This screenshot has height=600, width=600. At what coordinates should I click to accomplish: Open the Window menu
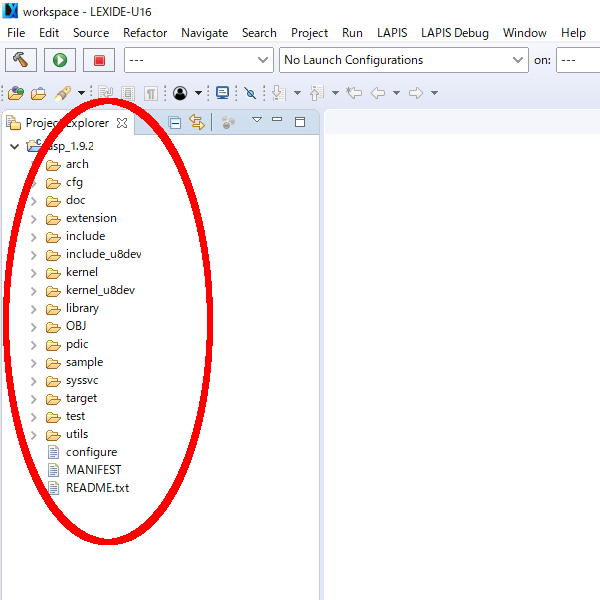pos(525,33)
